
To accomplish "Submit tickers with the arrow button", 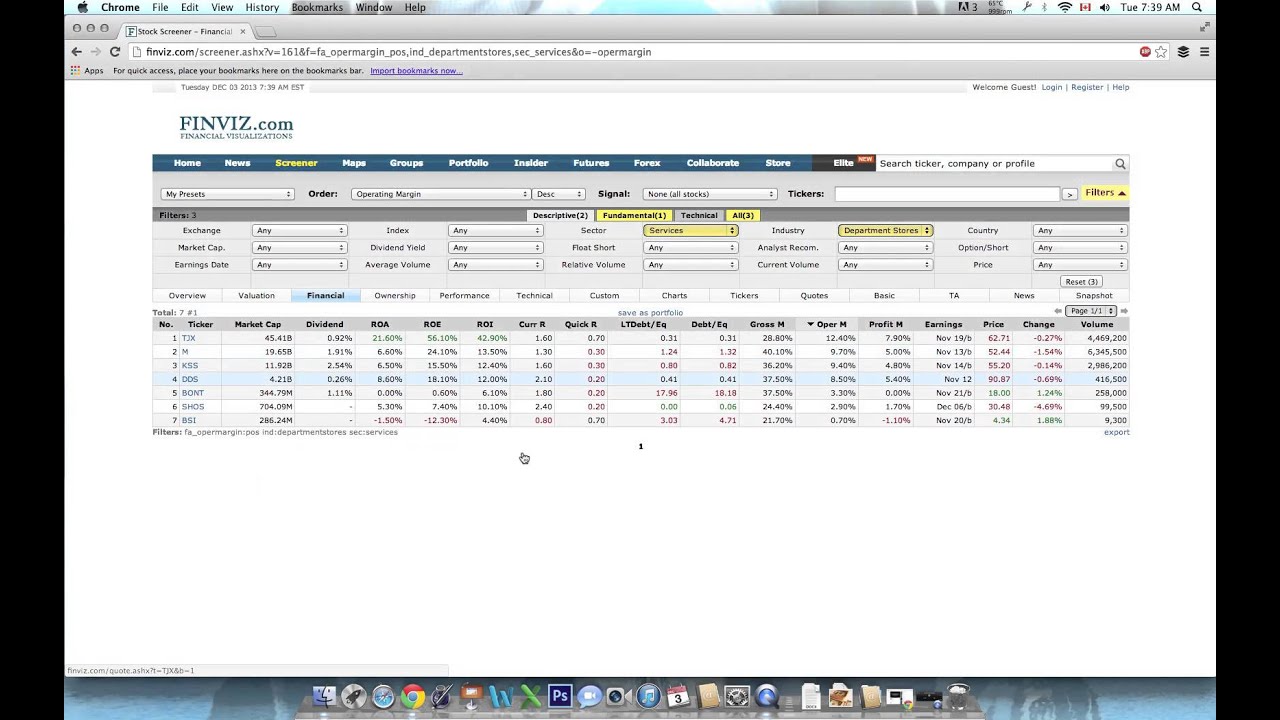I will pos(1069,194).
